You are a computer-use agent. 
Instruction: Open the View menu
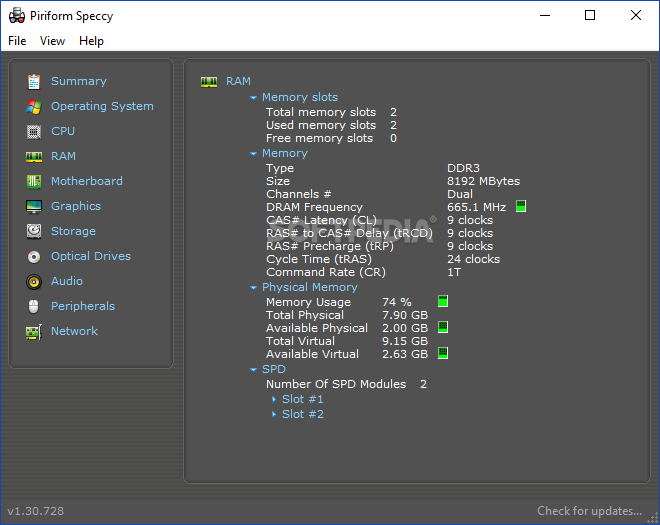(x=52, y=41)
